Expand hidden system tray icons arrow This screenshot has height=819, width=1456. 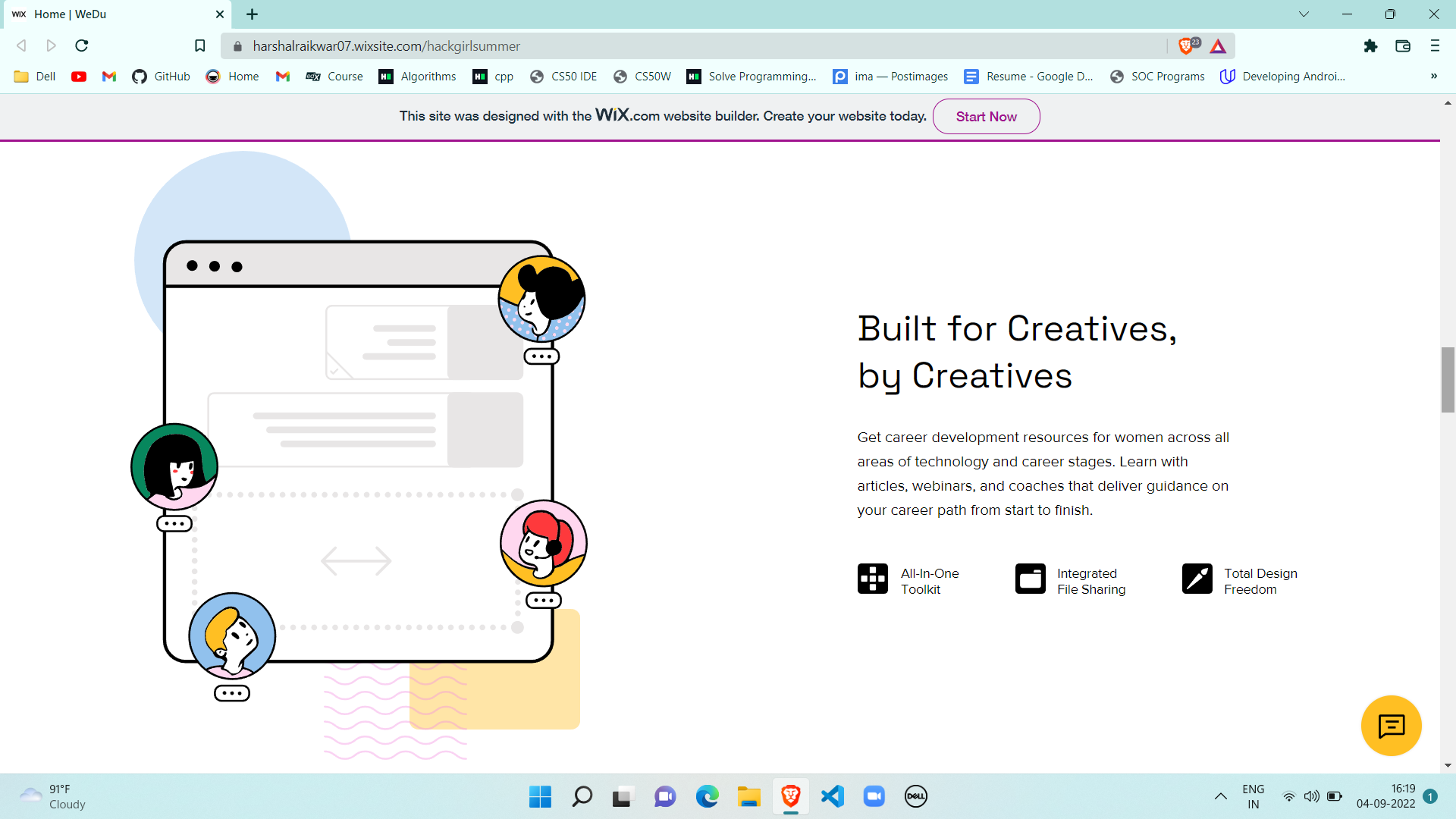(1220, 796)
